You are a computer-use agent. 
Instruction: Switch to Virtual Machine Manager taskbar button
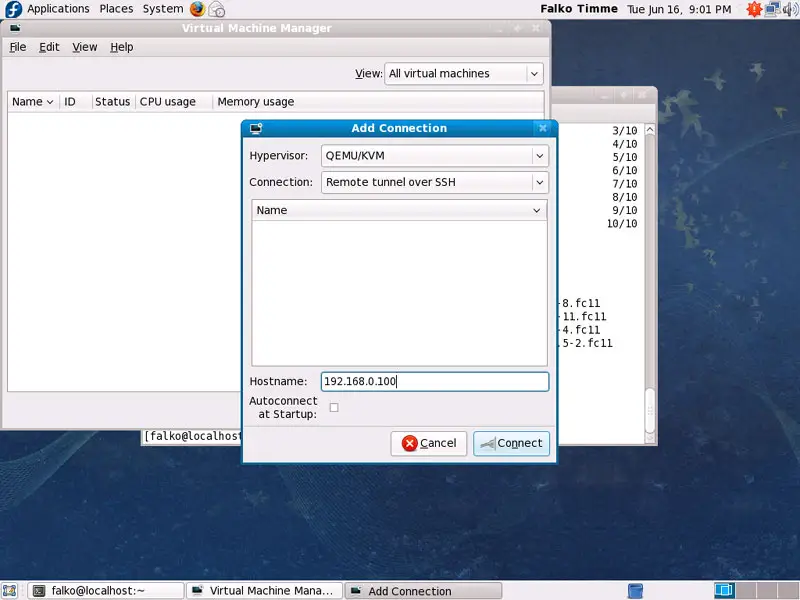point(264,591)
